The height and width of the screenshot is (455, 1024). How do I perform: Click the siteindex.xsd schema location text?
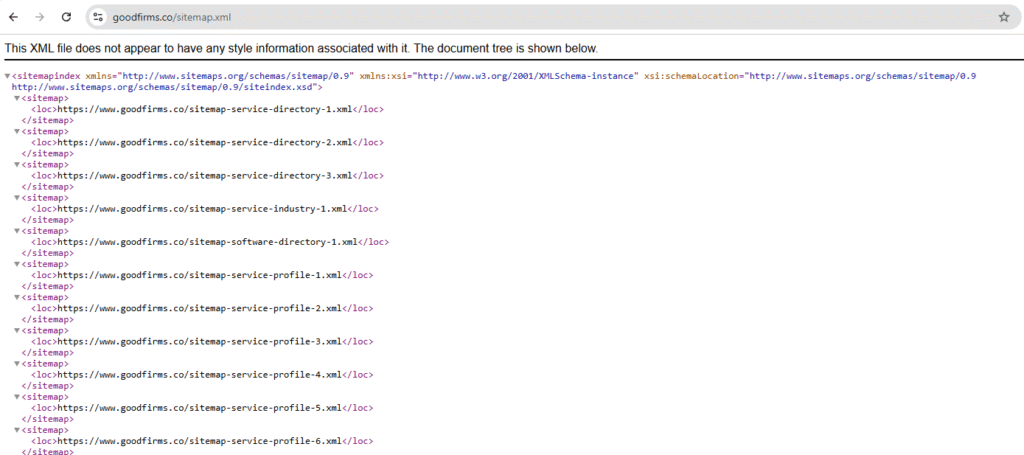click(164, 87)
